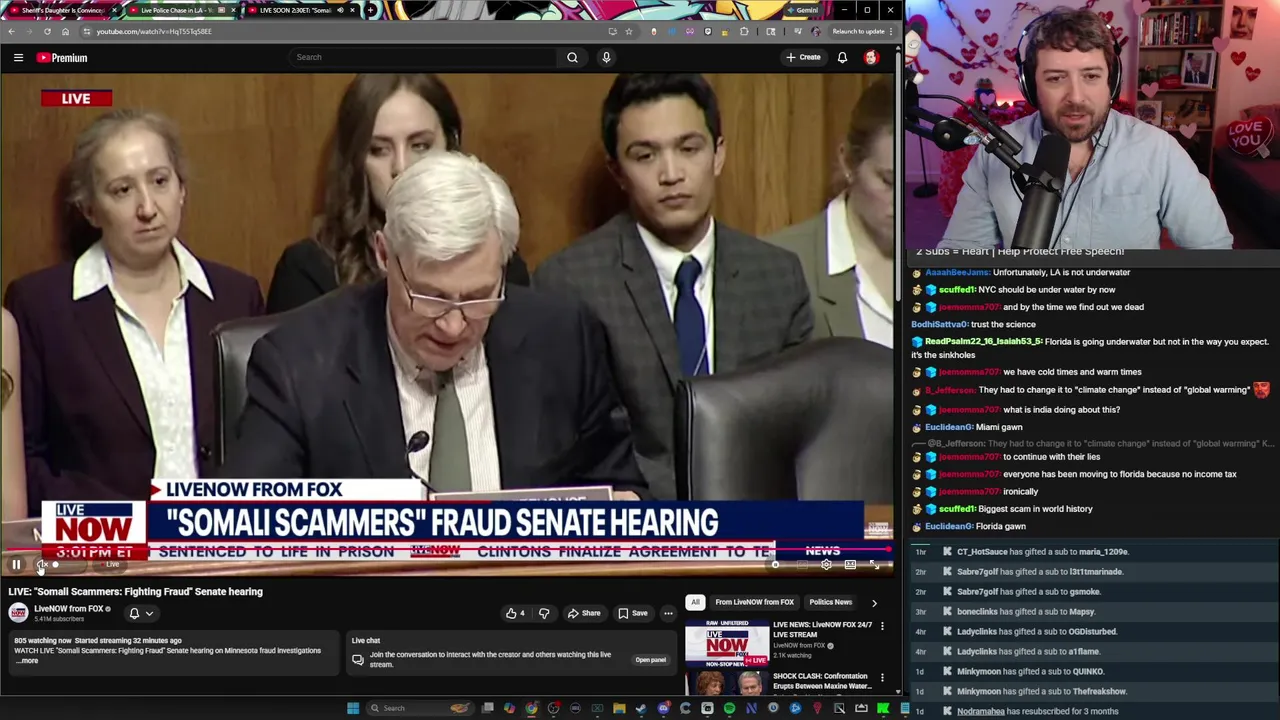
Task: Open the Gemini window button
Action: coord(801,10)
